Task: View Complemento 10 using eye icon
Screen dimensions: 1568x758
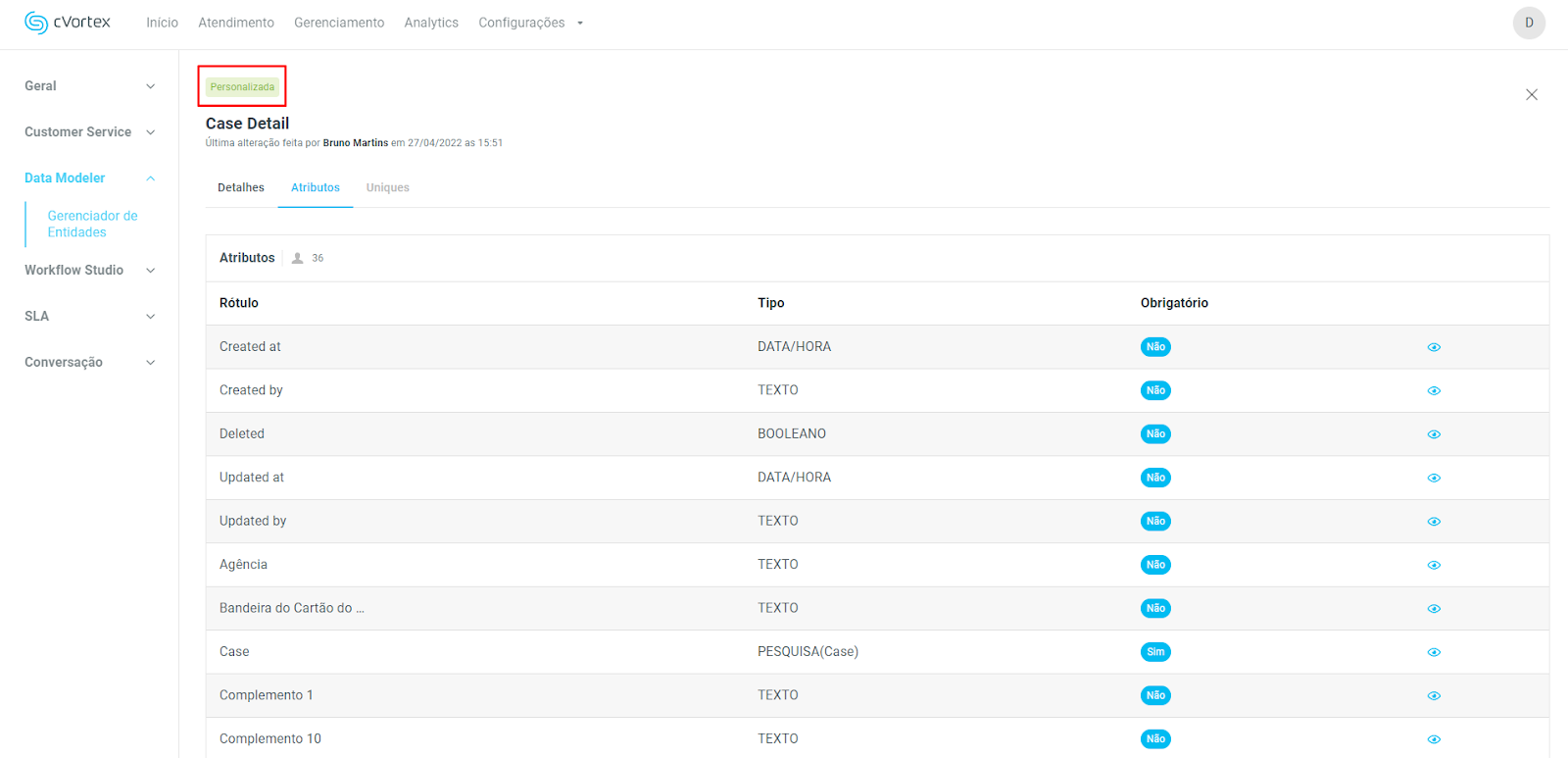Action: pyautogui.click(x=1433, y=739)
